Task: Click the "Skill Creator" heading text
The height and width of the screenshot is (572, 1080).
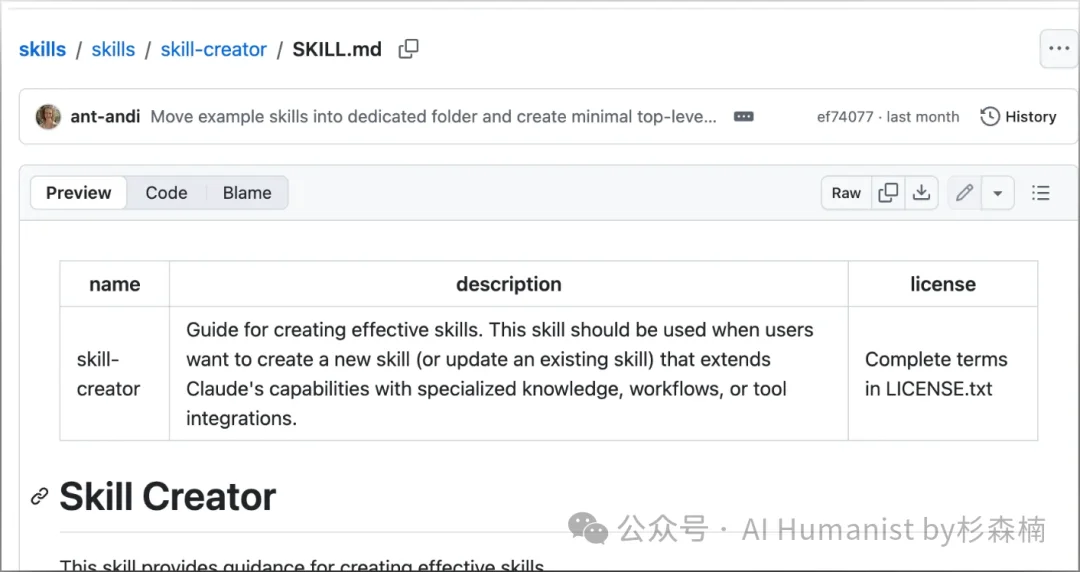Action: point(167,496)
